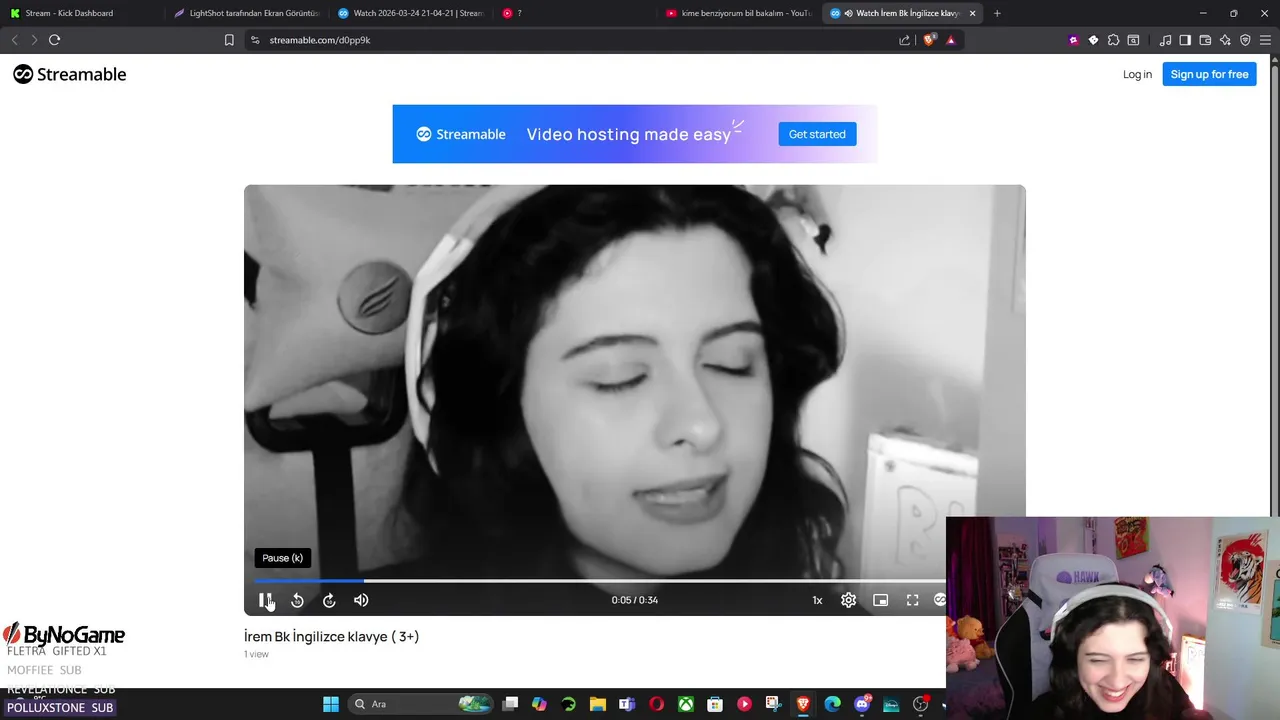The image size is (1280, 720).
Task: Switch to Watch 2026-03-24 Streamable tab
Action: 410,13
